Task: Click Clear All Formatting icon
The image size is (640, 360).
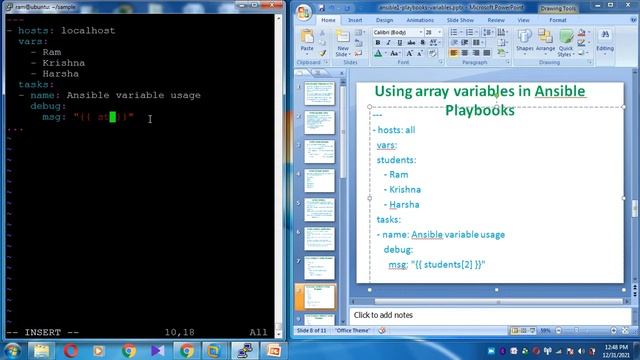Action: 433,53
